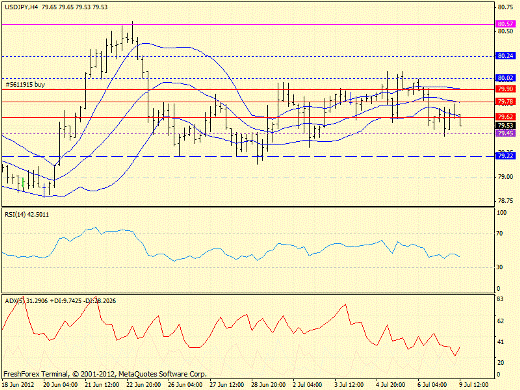Screen dimensions: 520x390
Task: Click the 83 value on ADX scale
Action: click(x=500, y=299)
